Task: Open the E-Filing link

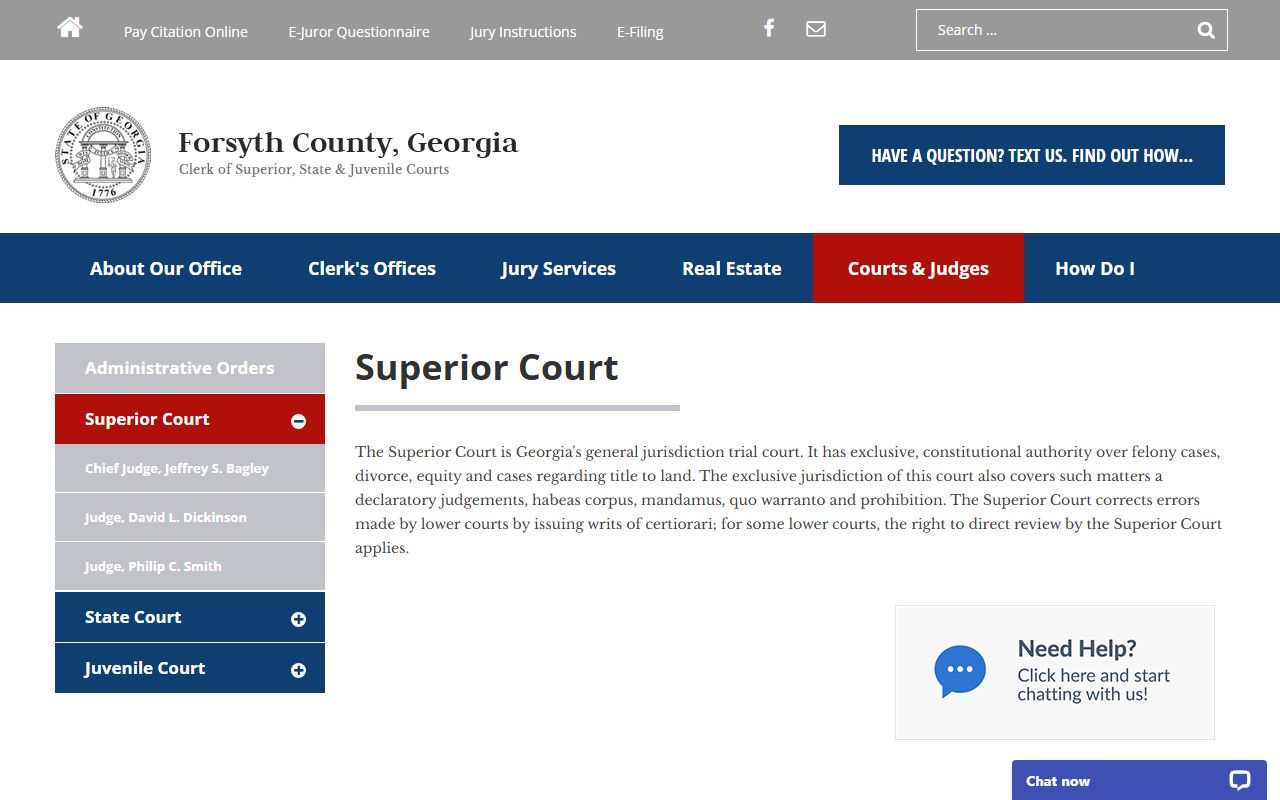Action: [640, 32]
